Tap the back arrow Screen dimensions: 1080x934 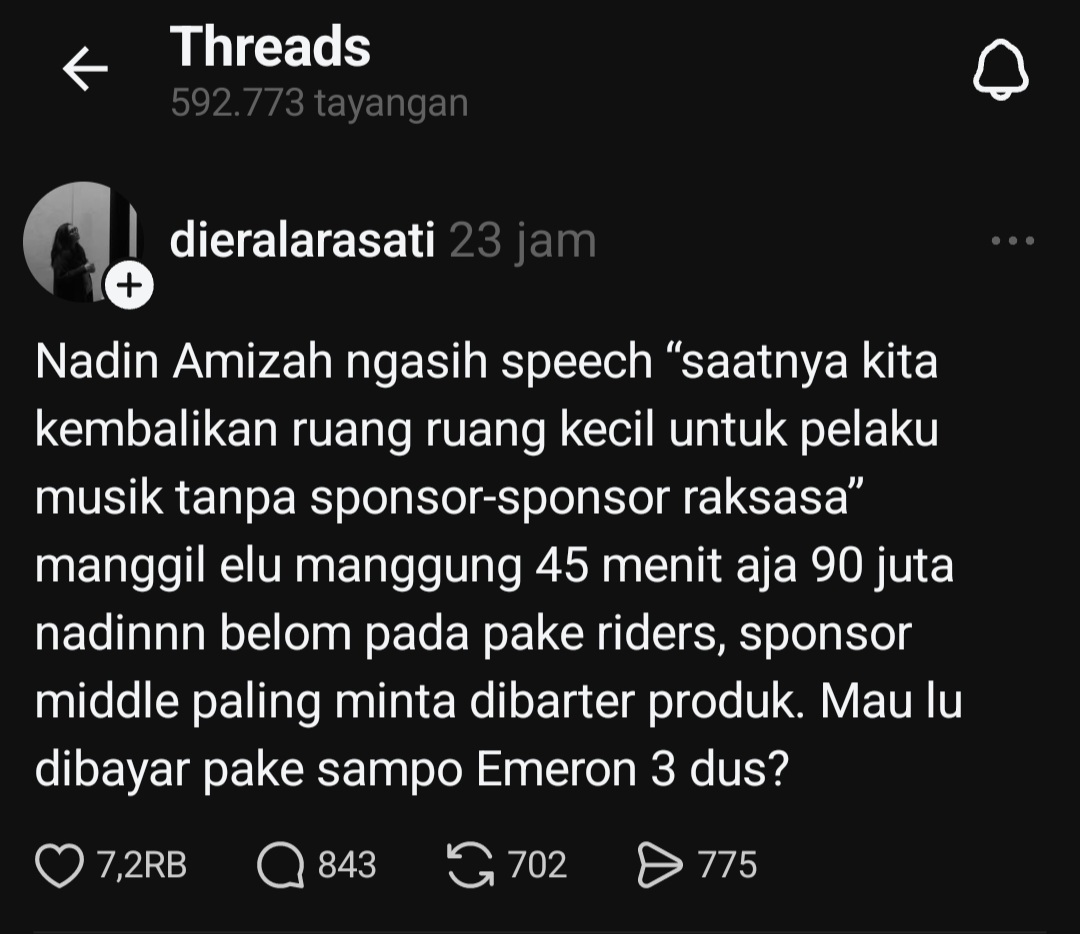point(85,70)
